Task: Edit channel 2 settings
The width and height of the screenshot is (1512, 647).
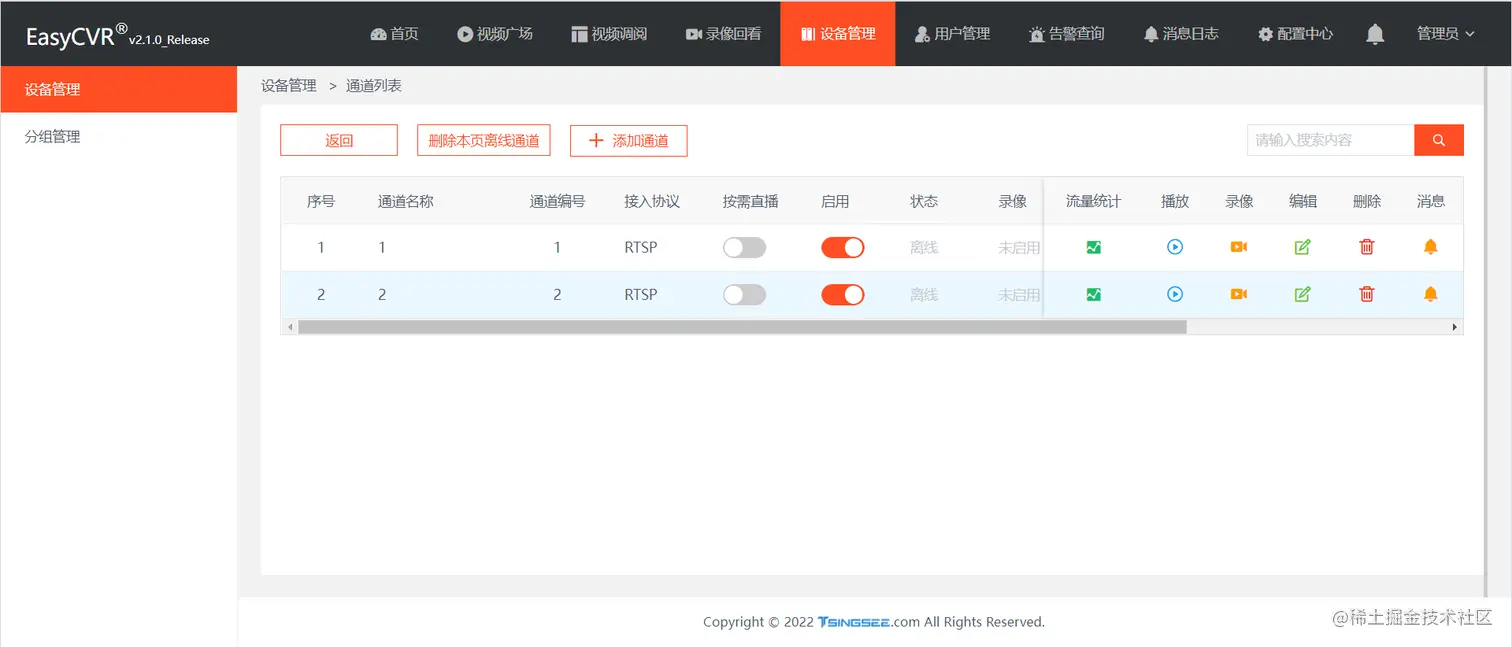Action: (1303, 294)
